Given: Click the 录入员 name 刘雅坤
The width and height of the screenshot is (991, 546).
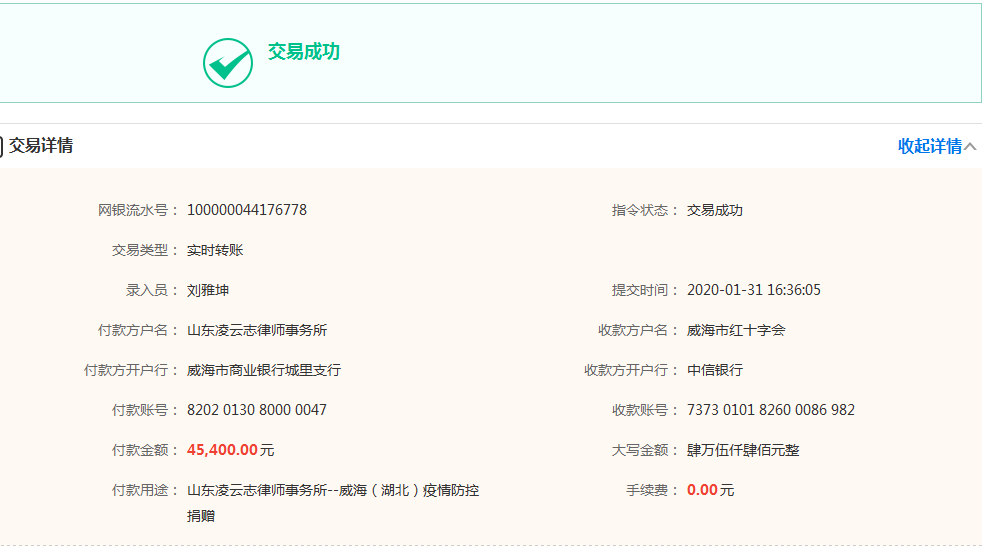Looking at the screenshot, I should click(208, 290).
